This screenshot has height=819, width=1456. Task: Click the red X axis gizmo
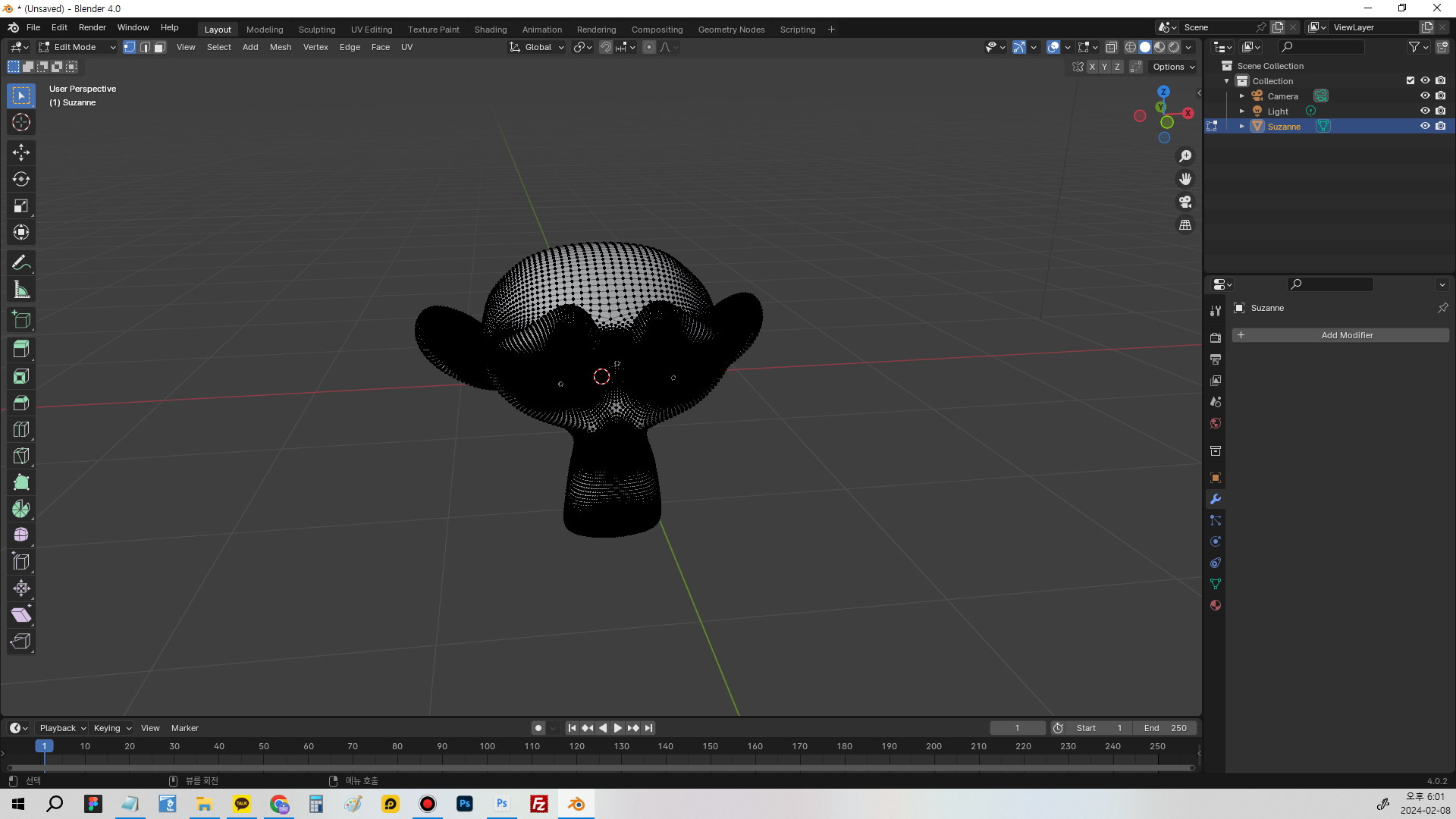point(1188,113)
